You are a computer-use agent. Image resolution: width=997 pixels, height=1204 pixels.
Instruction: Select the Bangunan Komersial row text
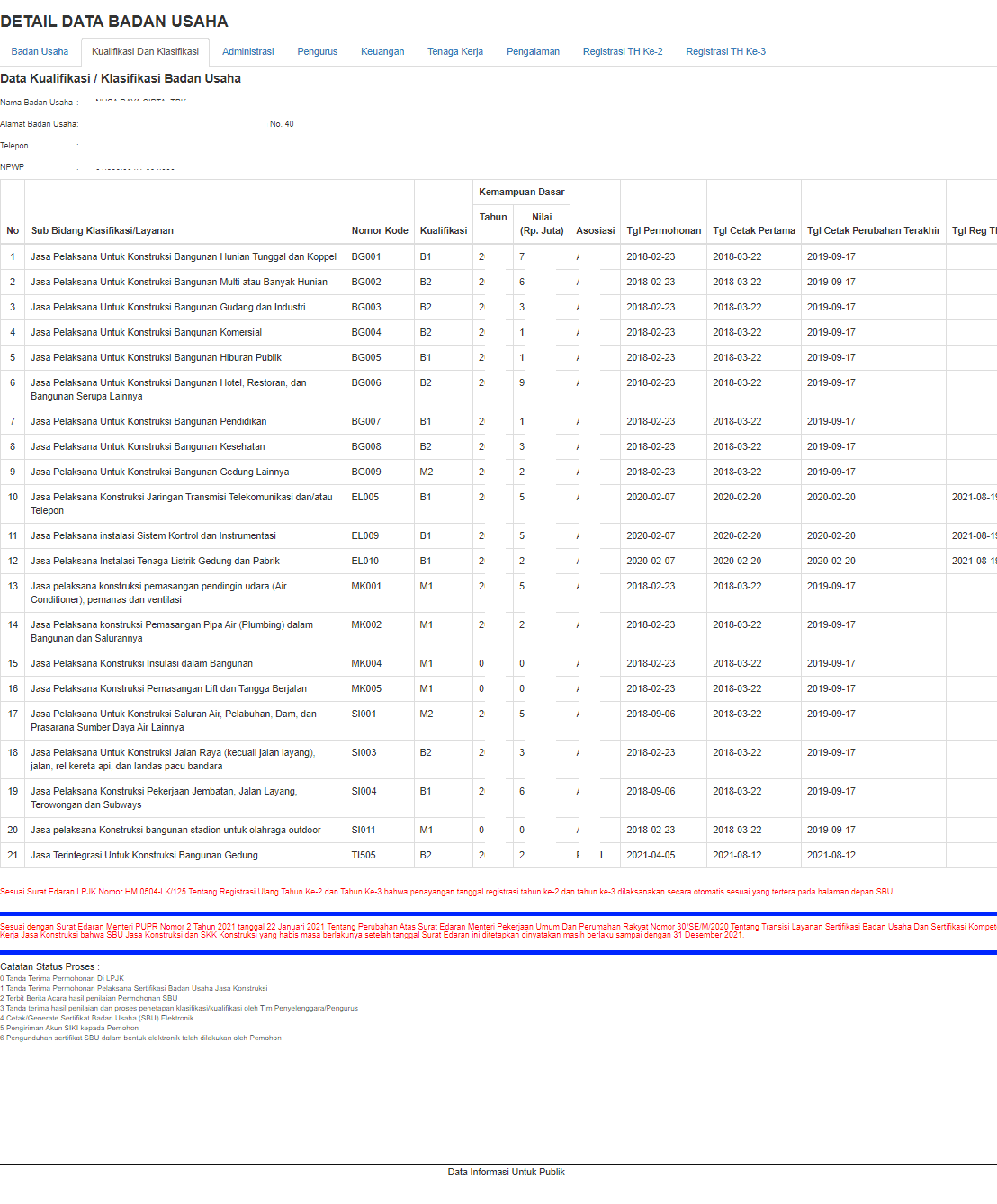147,332
